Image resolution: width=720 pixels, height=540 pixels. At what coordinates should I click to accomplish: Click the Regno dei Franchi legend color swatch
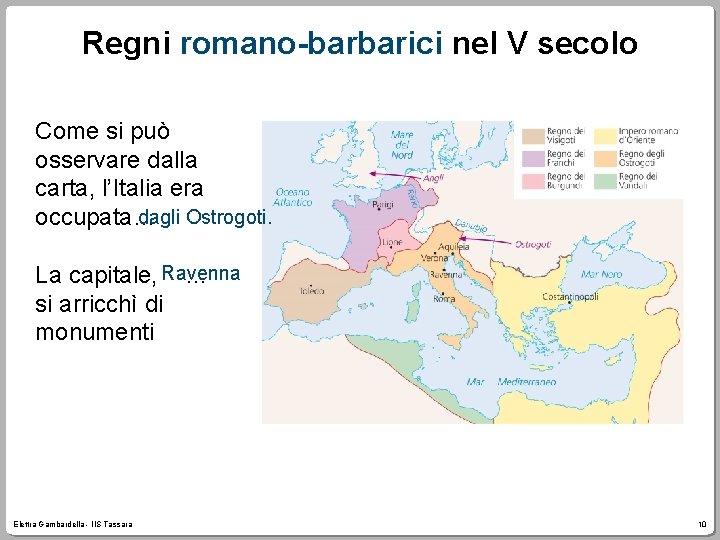tap(533, 159)
